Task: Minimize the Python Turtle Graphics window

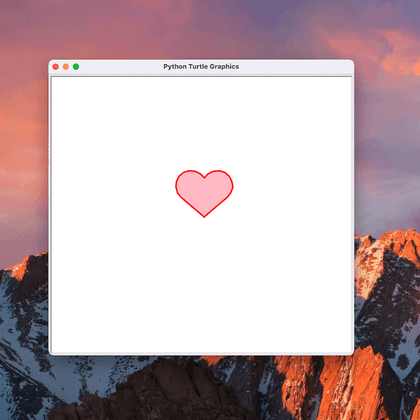Action: pyautogui.click(x=66, y=67)
